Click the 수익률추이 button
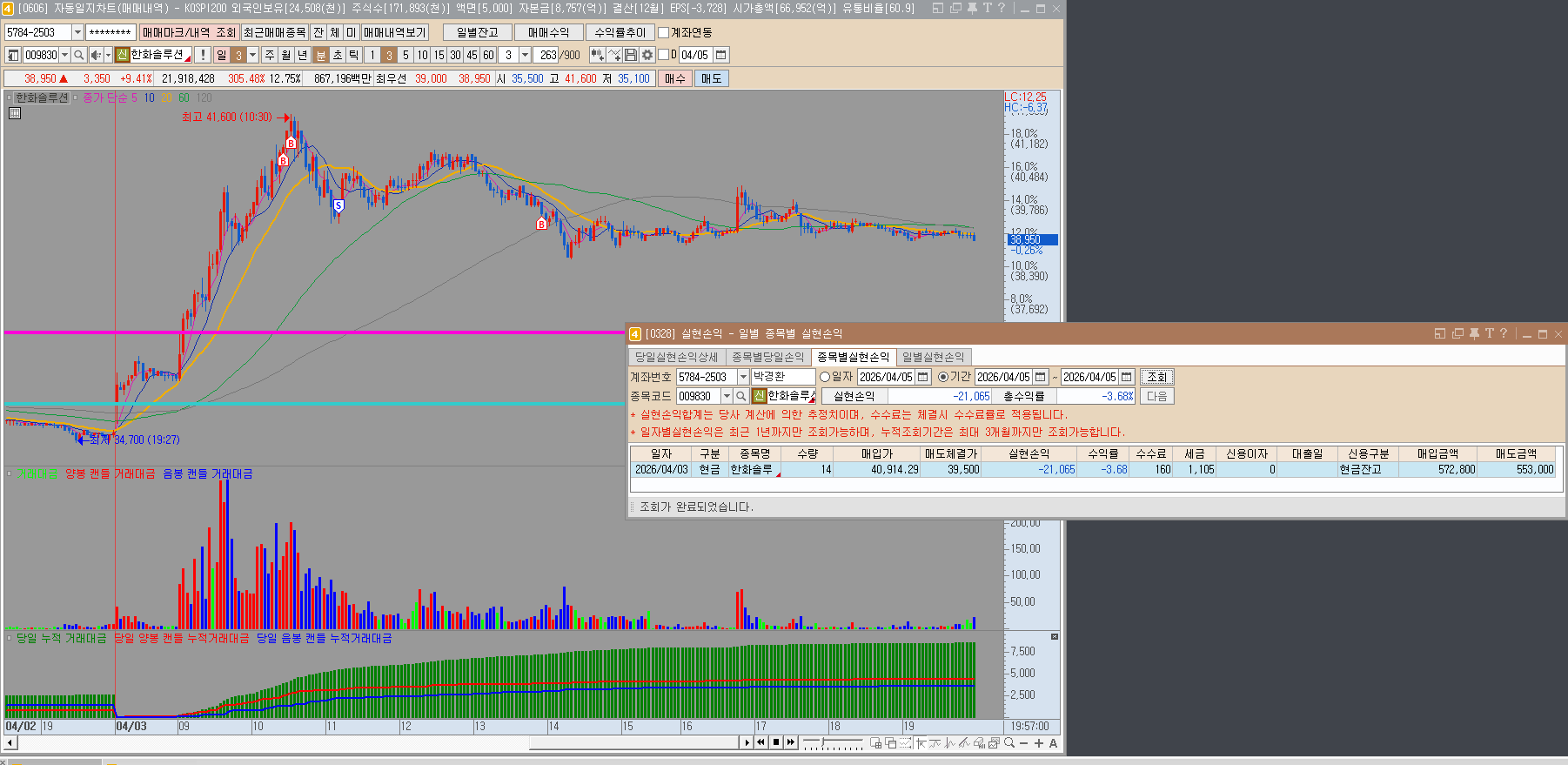The width and height of the screenshot is (1568, 765). point(620,32)
